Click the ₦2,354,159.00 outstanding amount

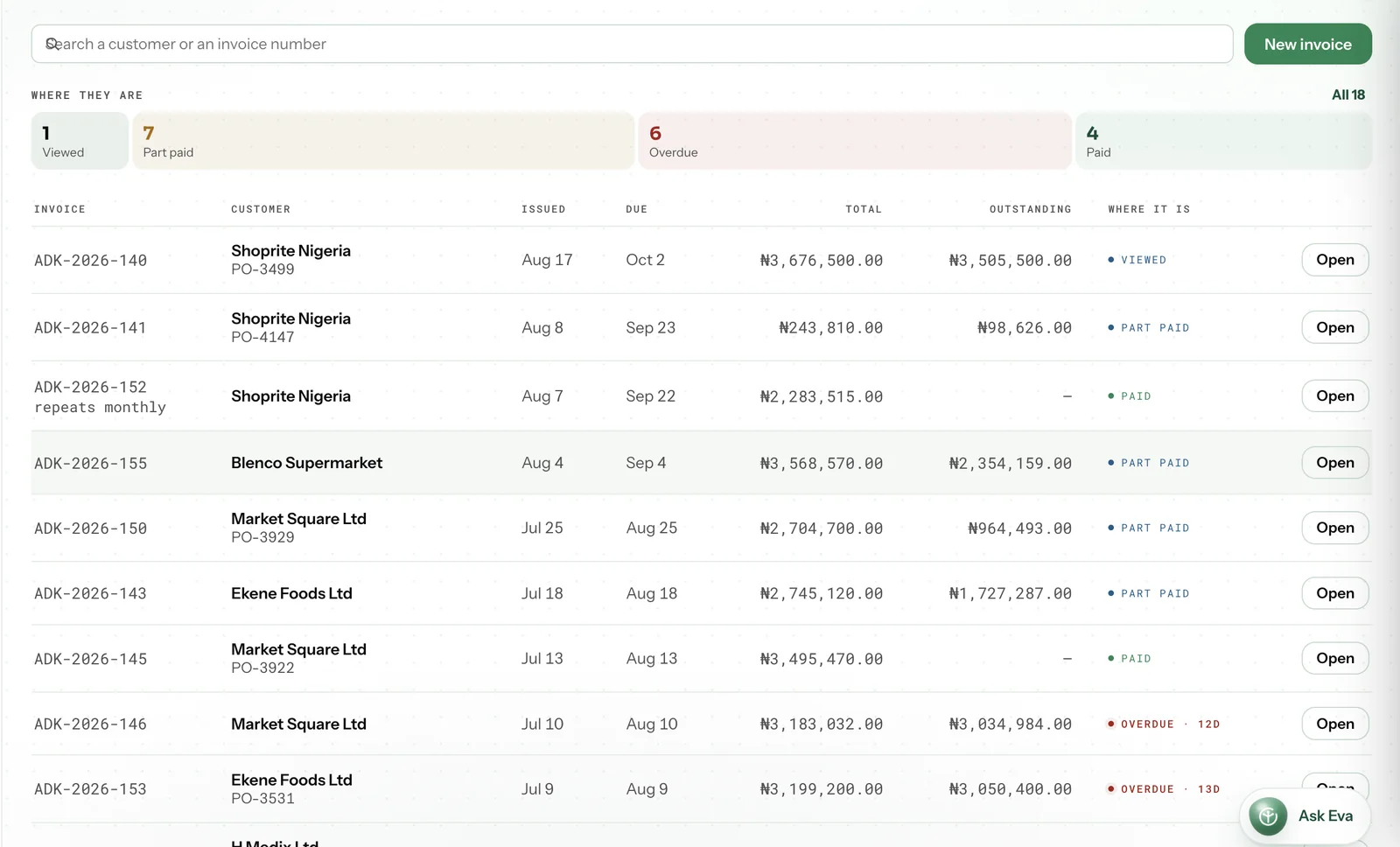pyautogui.click(x=1011, y=463)
